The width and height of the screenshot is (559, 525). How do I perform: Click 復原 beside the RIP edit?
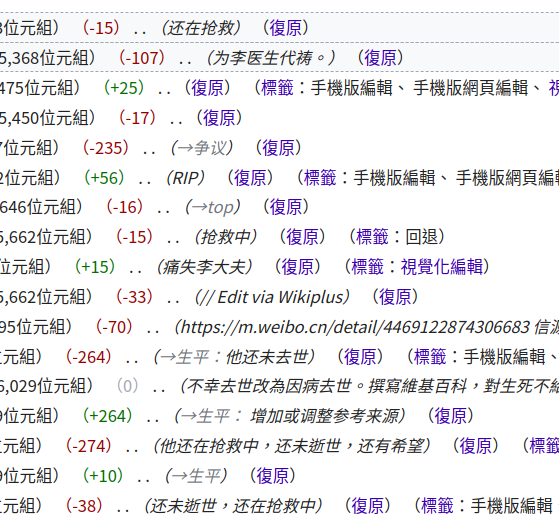click(x=250, y=177)
